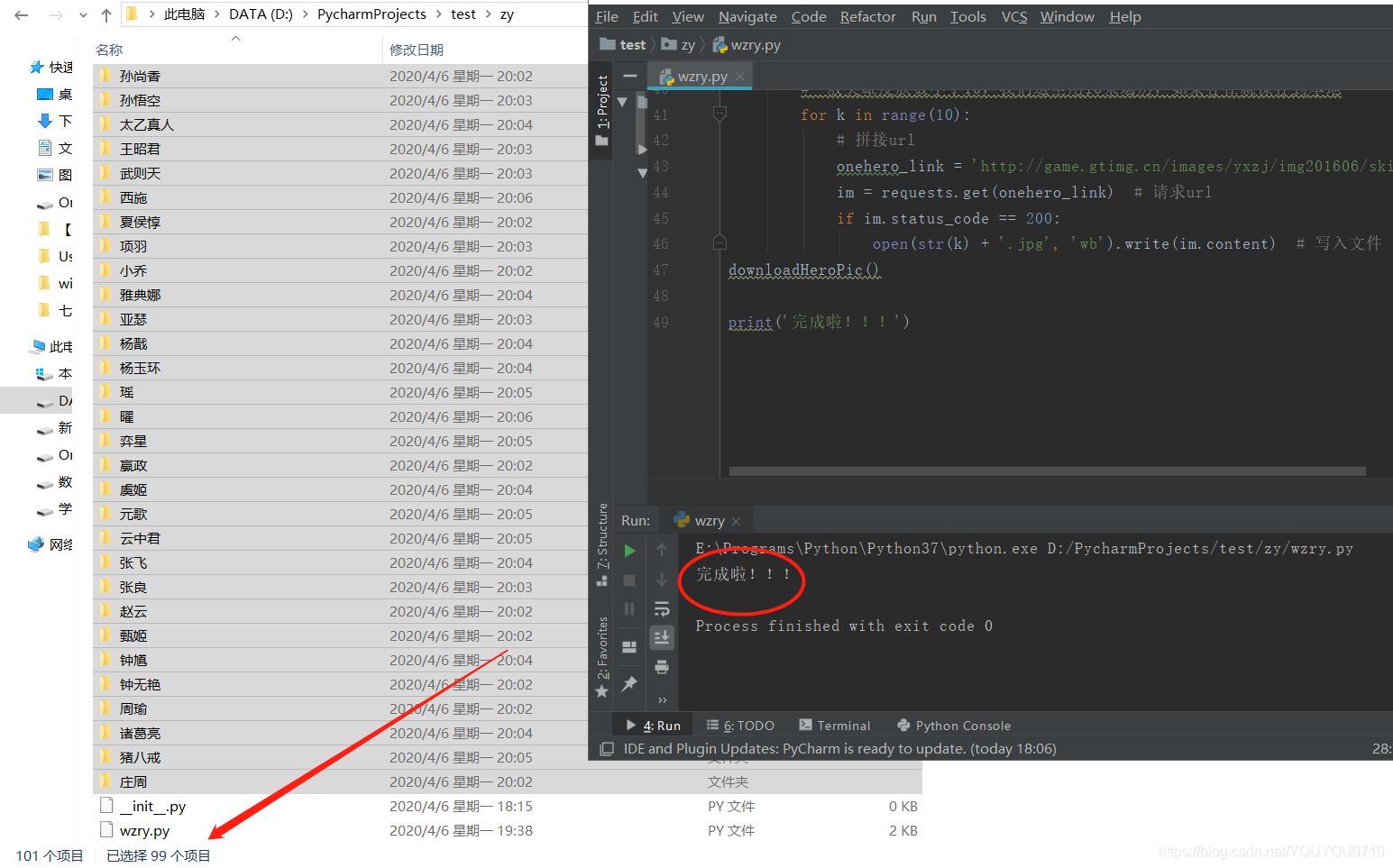Image resolution: width=1393 pixels, height=868 pixels.
Task: Collapse lower expanded Project tree node
Action: pyautogui.click(x=642, y=172)
